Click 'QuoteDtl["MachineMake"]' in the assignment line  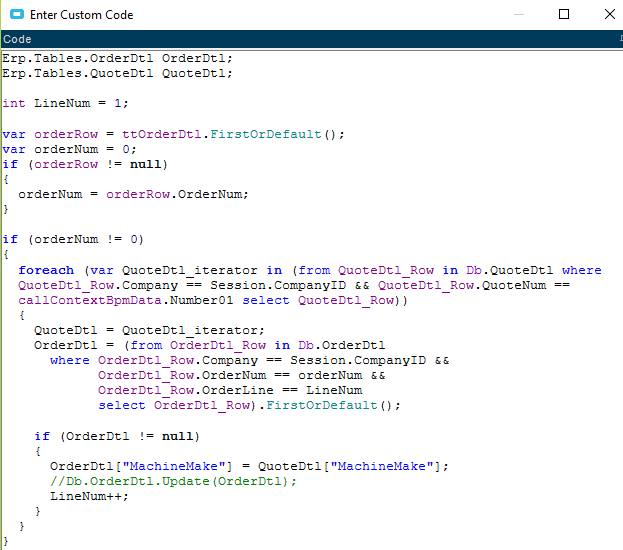[x=350, y=466]
